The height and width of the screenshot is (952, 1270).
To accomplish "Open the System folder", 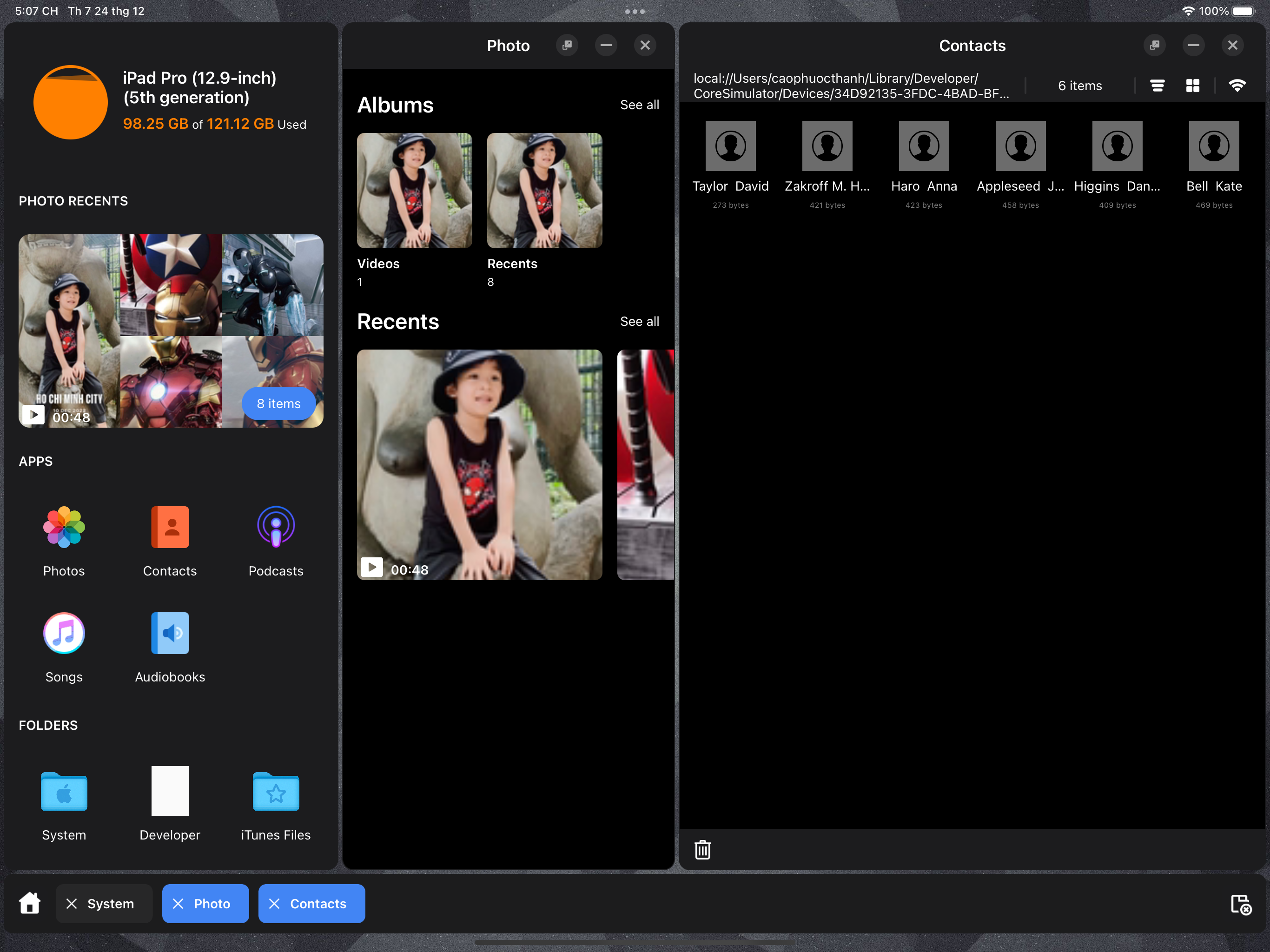I will (64, 791).
